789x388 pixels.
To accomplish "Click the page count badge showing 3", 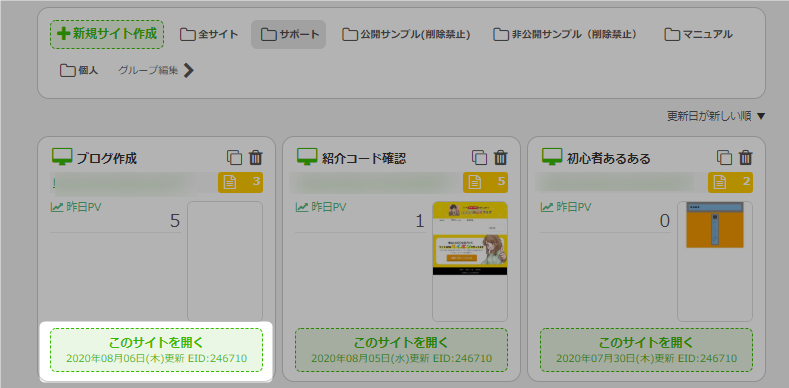I will tap(241, 182).
